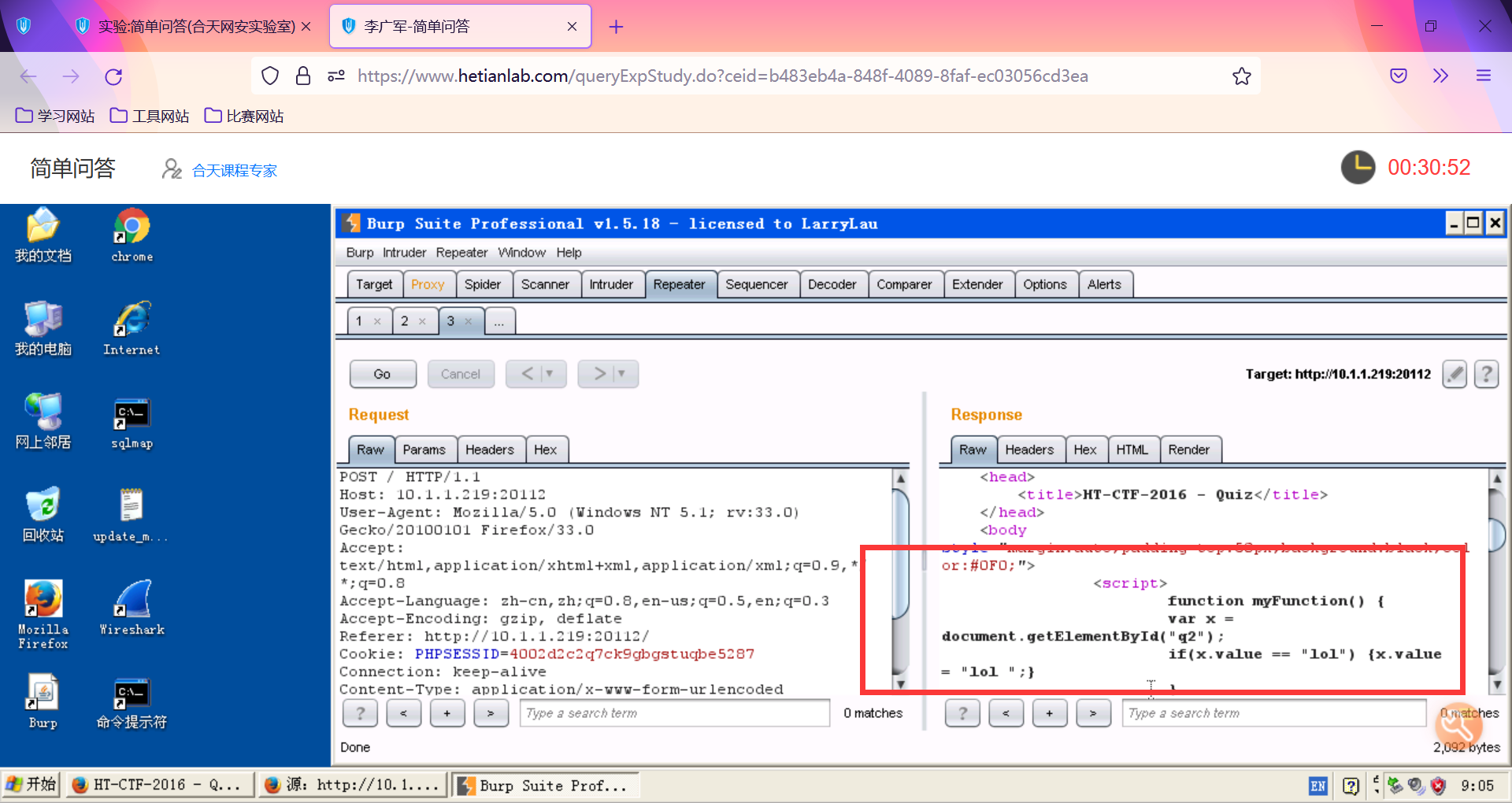The width and height of the screenshot is (1512, 803).
Task: Open the 命令提示符 desktop shortcut
Action: tap(132, 701)
